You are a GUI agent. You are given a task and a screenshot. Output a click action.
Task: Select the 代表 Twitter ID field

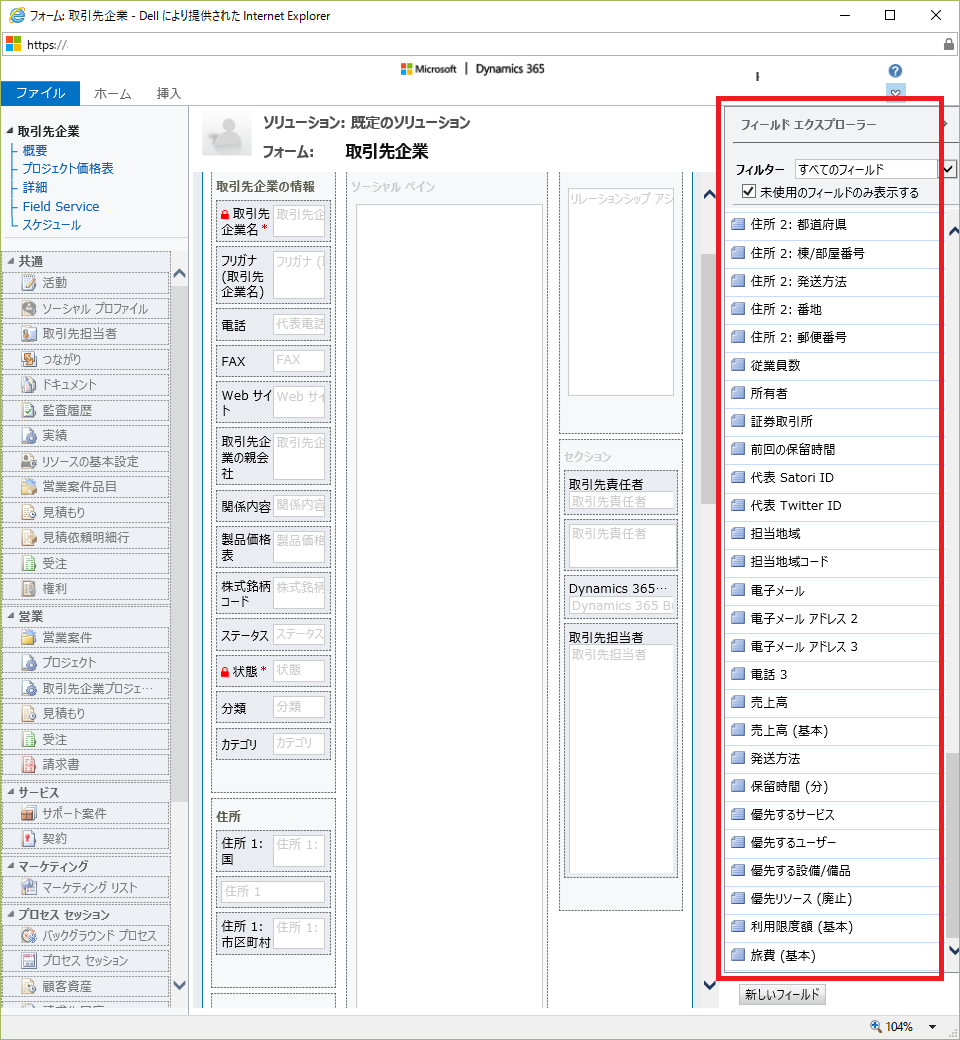pyautogui.click(x=833, y=505)
